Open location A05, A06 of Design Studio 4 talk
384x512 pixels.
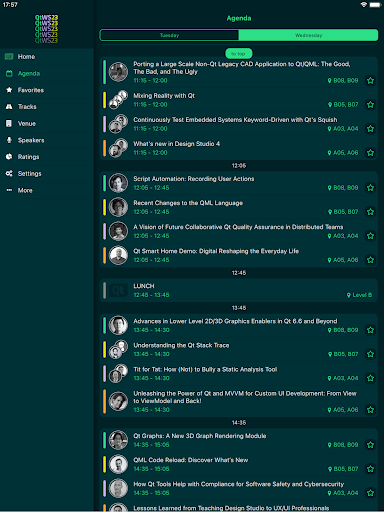(343, 153)
